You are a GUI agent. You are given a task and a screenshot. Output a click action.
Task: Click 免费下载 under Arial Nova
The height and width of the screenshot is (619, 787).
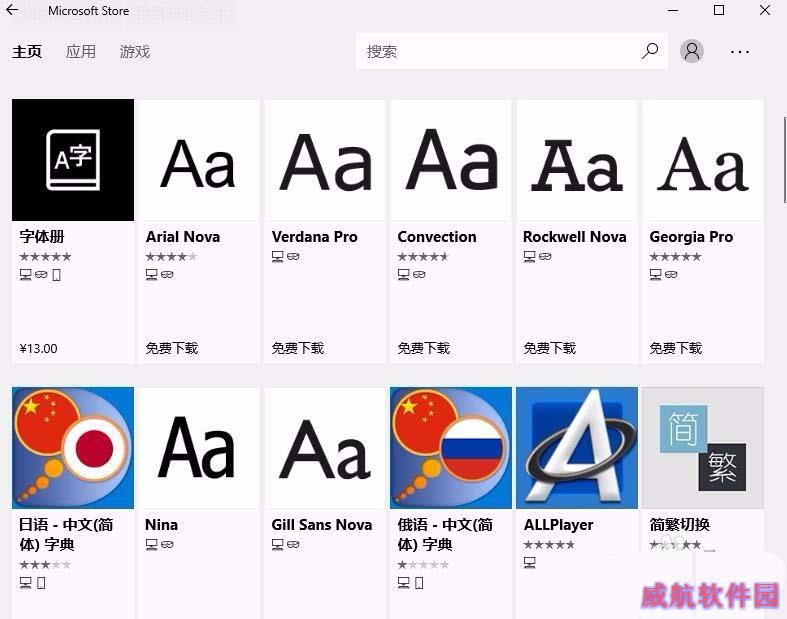[x=172, y=348]
